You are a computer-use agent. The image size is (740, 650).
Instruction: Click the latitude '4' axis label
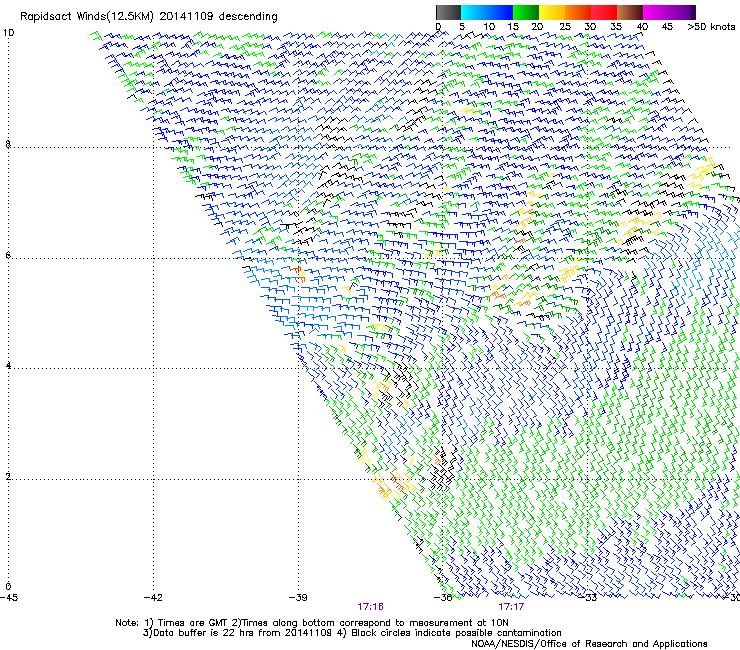pyautogui.click(x=8, y=366)
